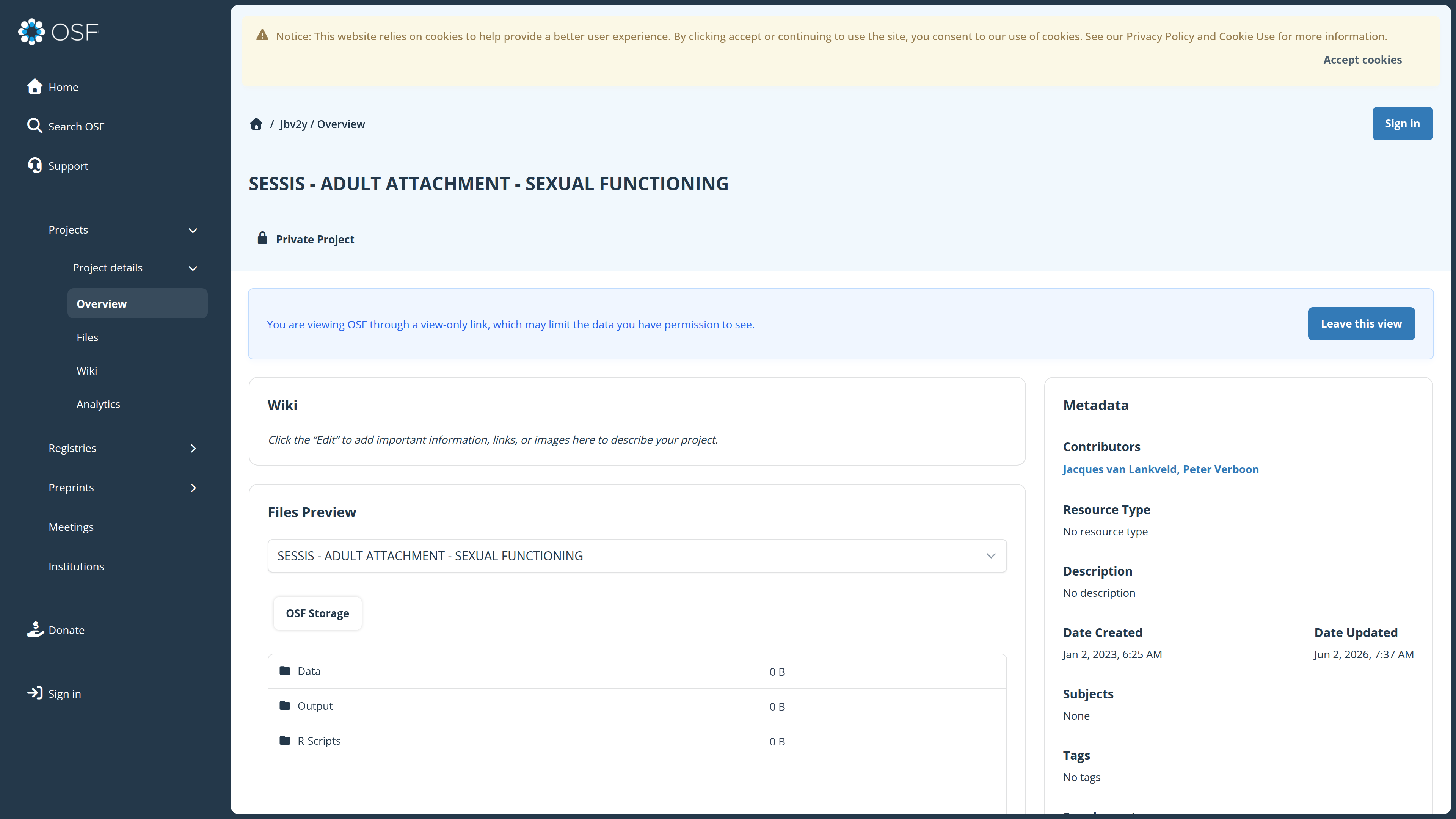Screen dimensions: 1456x819
Task: Go to Files in the sidebar
Action: (88, 337)
